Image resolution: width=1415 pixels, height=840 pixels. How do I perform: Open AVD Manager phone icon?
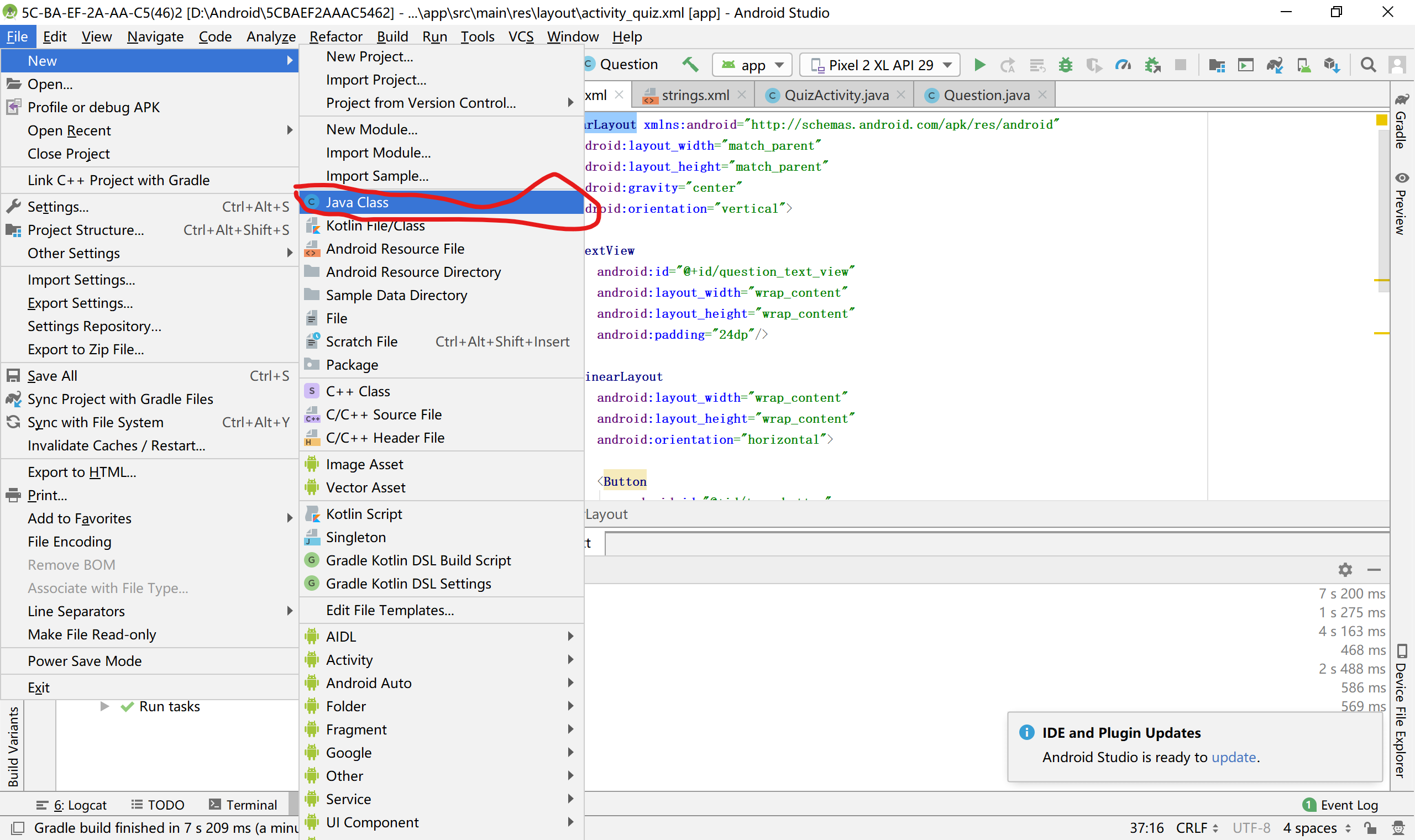tap(1303, 65)
